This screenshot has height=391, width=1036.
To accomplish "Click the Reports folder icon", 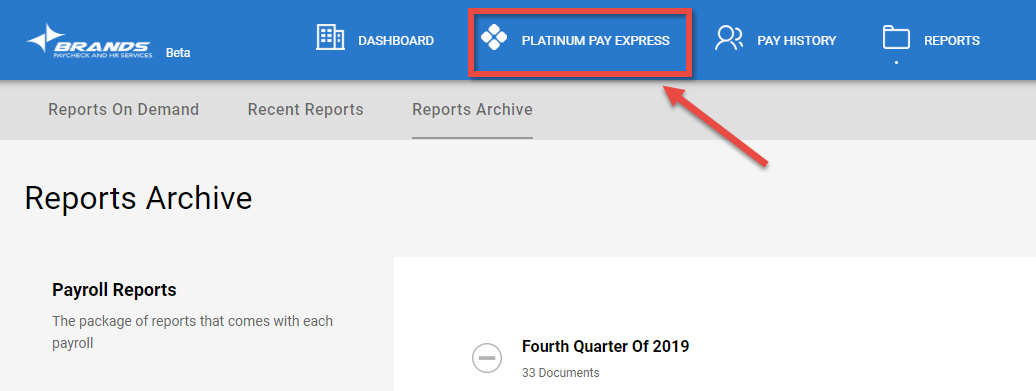I will click(x=896, y=38).
